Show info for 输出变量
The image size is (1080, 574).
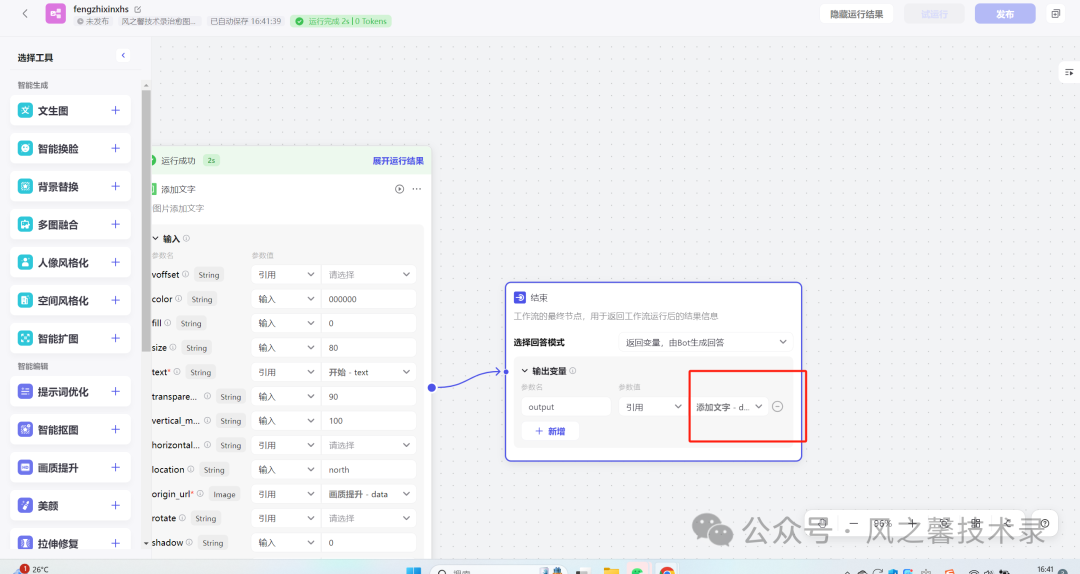[x=572, y=371]
